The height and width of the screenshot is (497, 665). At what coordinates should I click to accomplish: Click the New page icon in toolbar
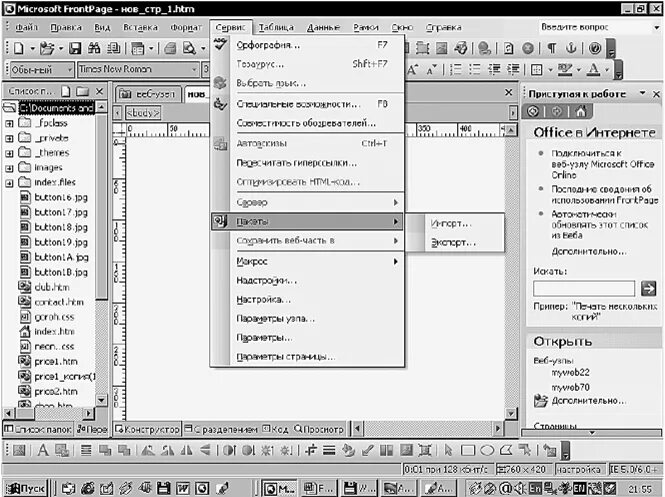coord(19,48)
